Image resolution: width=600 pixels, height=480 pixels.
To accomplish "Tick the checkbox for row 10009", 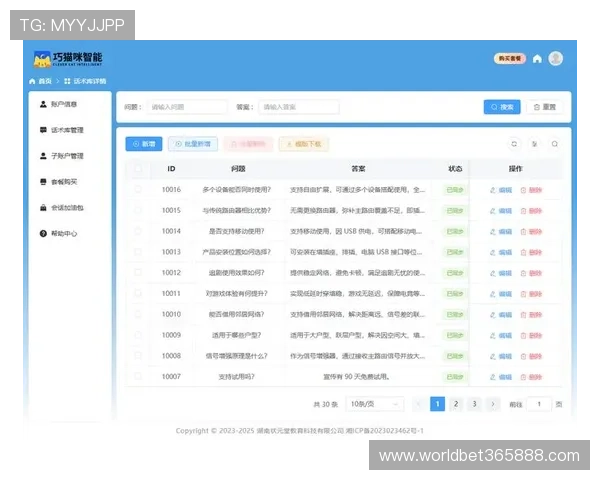I will click(138, 335).
